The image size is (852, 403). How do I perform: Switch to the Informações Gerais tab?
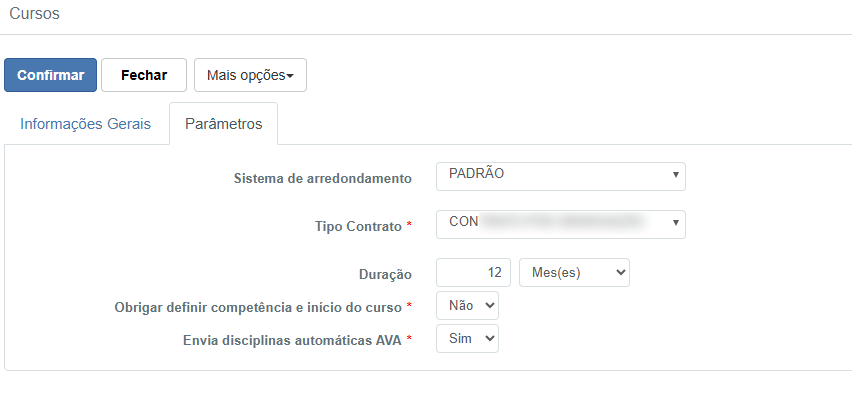tap(85, 124)
